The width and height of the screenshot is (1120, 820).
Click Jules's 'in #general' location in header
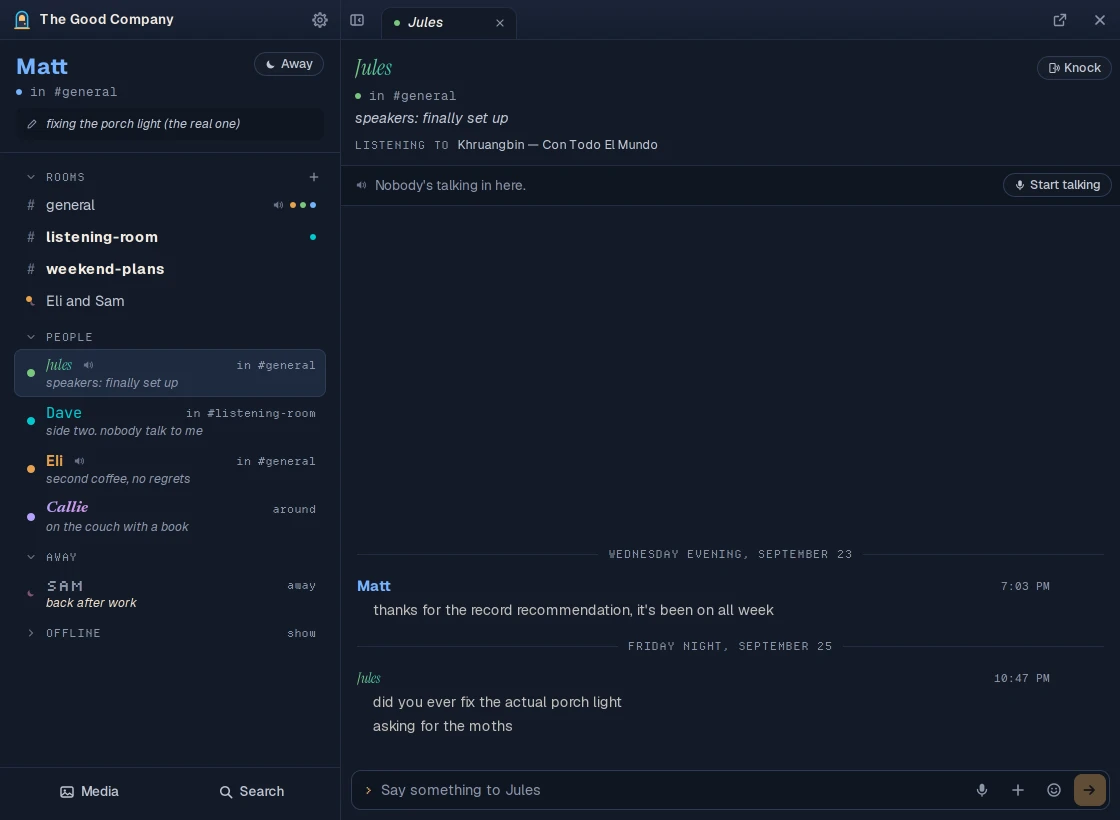(412, 96)
